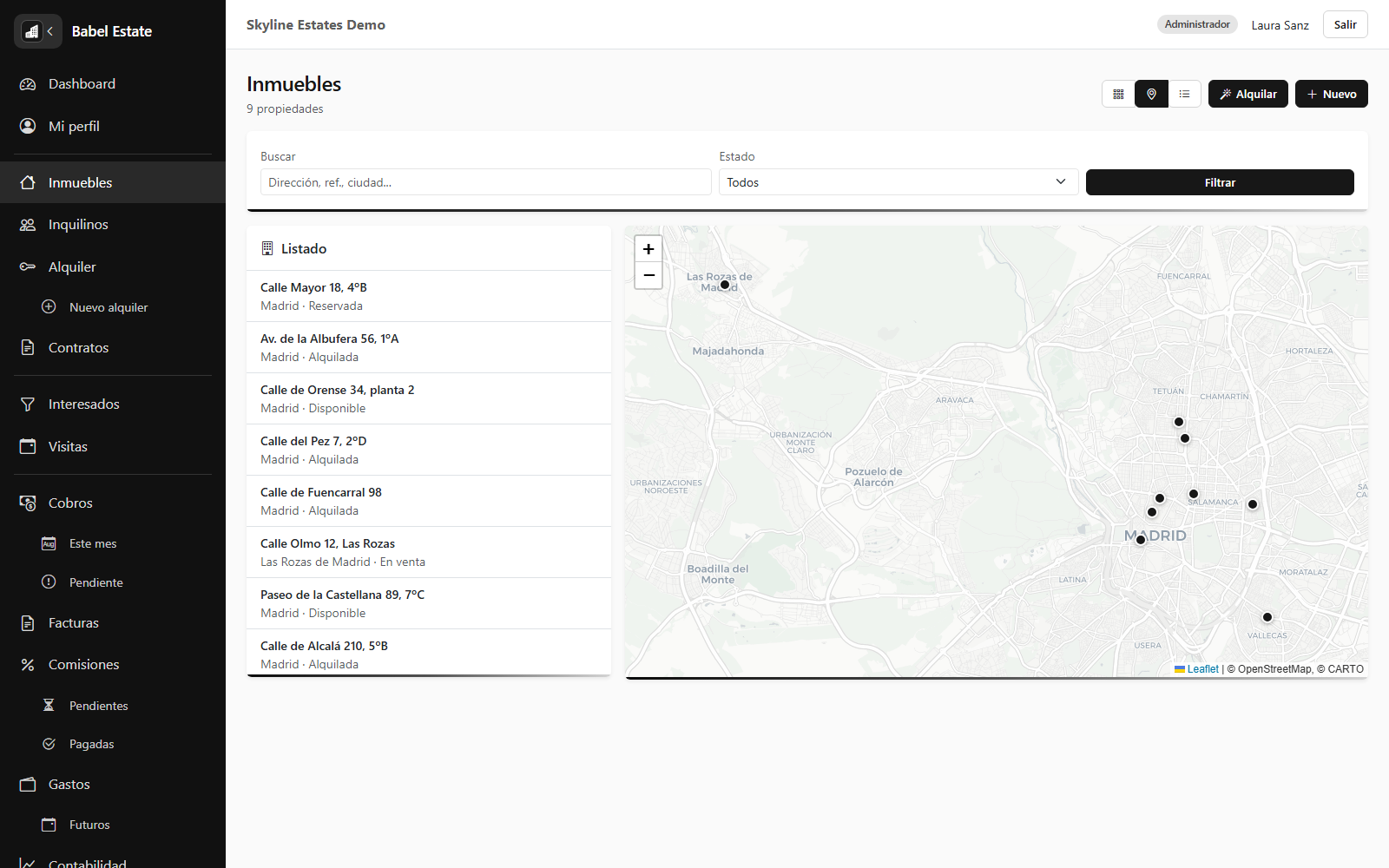Image resolution: width=1389 pixels, height=868 pixels.
Task: Click the Contratos document icon
Action: (28, 347)
